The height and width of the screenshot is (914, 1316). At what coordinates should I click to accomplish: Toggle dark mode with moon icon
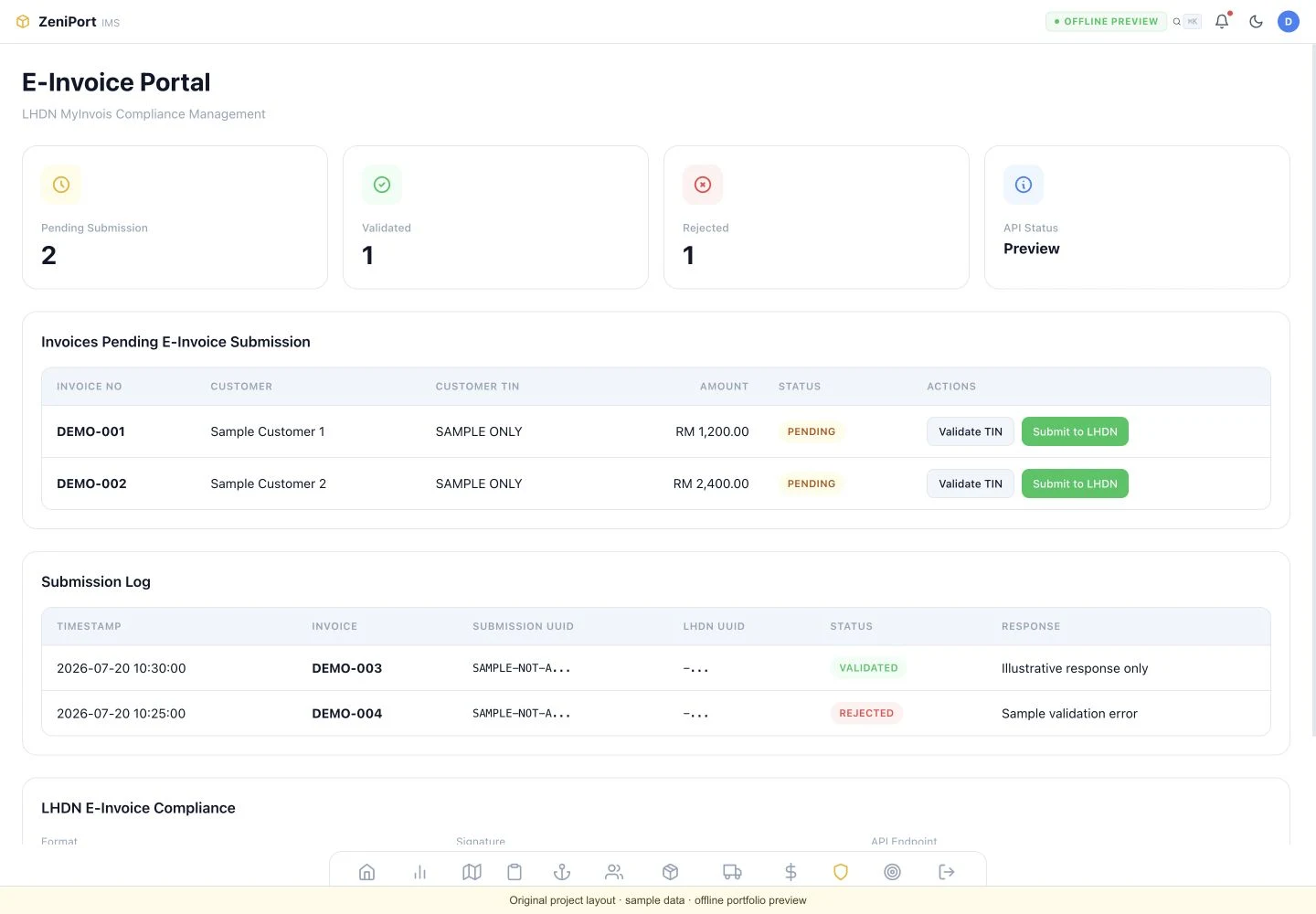click(x=1256, y=21)
